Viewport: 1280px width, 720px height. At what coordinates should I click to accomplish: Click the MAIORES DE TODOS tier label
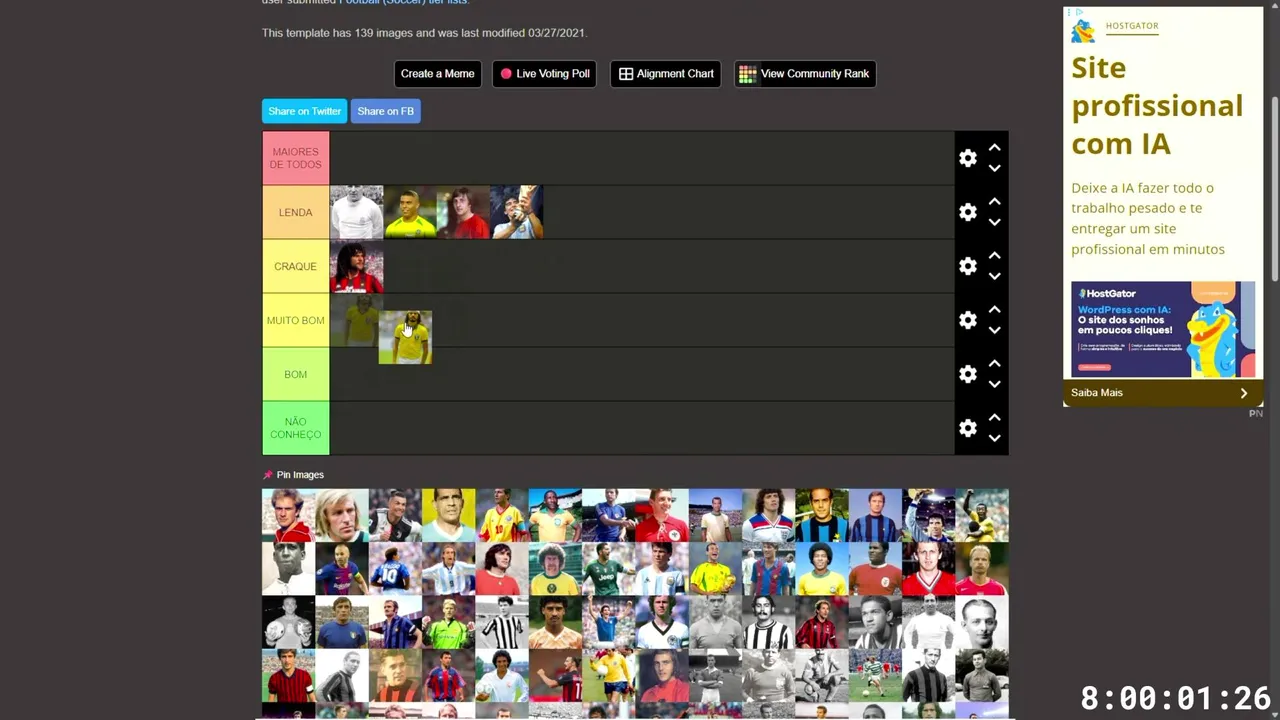(x=296, y=158)
